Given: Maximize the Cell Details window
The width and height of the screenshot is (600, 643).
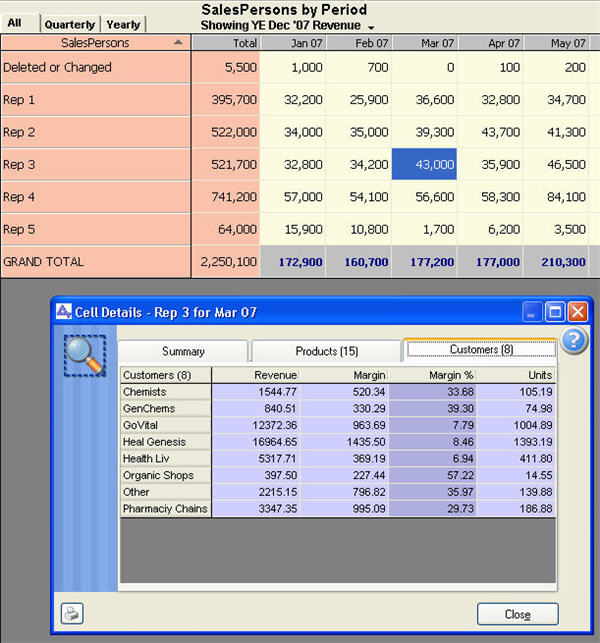Looking at the screenshot, I should point(555,312).
